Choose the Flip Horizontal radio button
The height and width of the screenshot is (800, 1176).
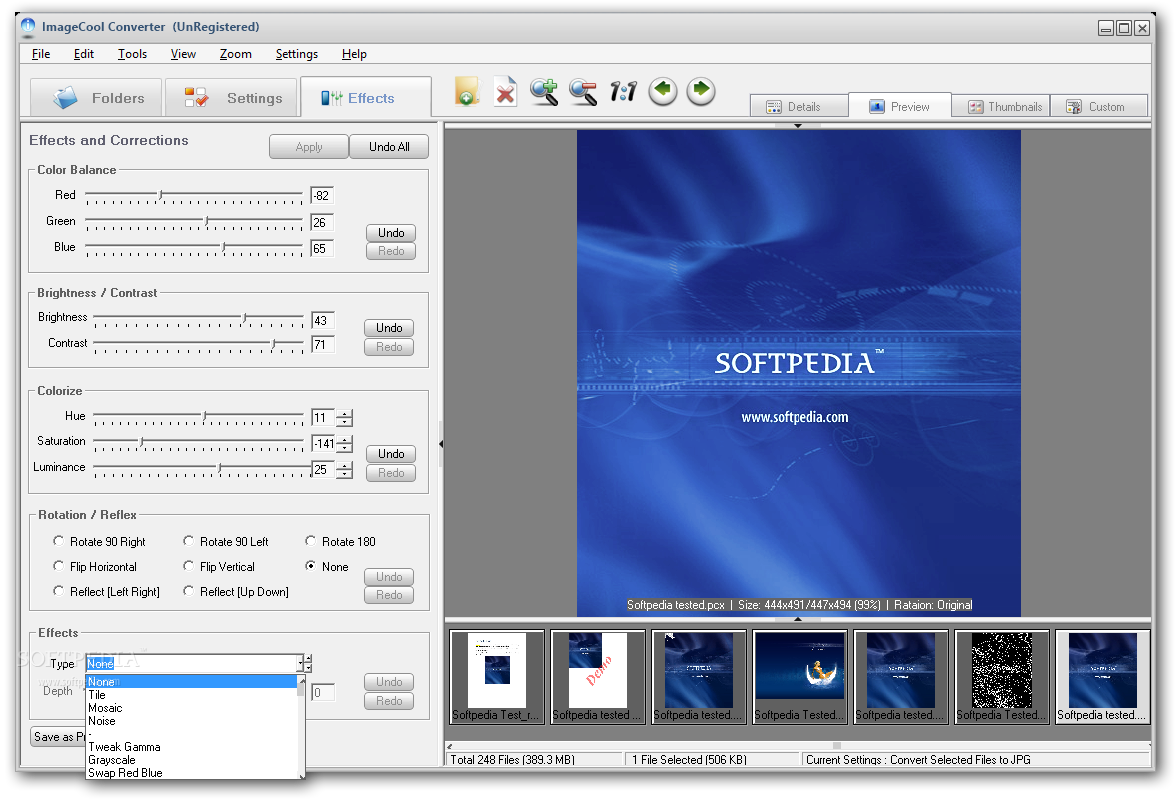(95, 567)
